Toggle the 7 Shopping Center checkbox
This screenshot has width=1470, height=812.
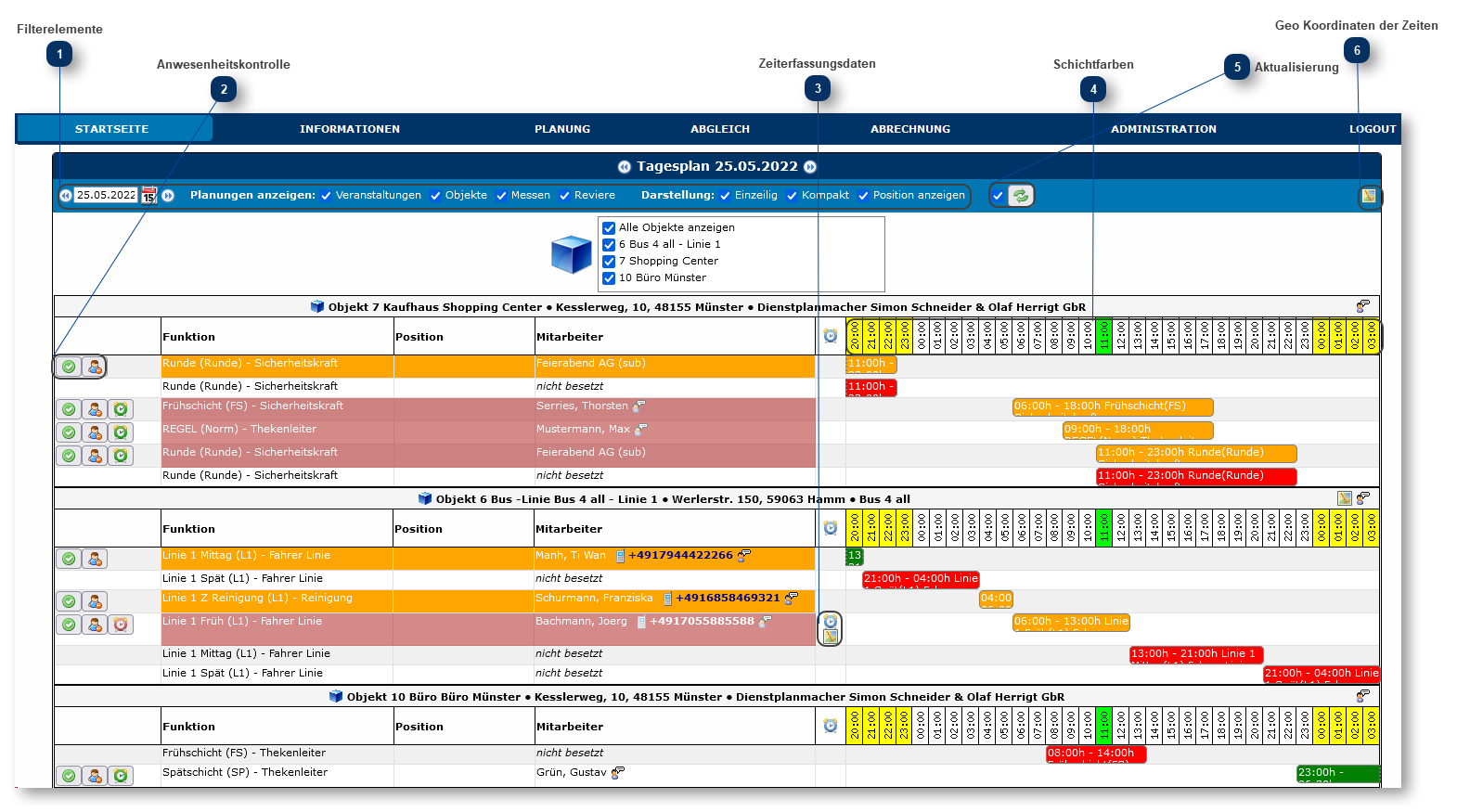pos(609,262)
